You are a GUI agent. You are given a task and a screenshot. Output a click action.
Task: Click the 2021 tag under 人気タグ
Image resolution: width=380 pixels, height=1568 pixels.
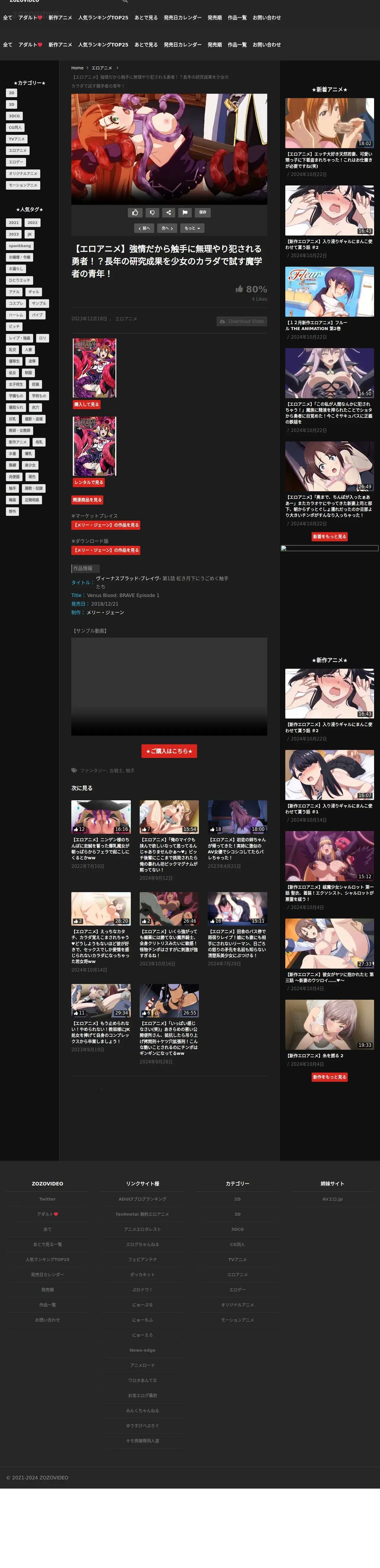click(x=13, y=223)
